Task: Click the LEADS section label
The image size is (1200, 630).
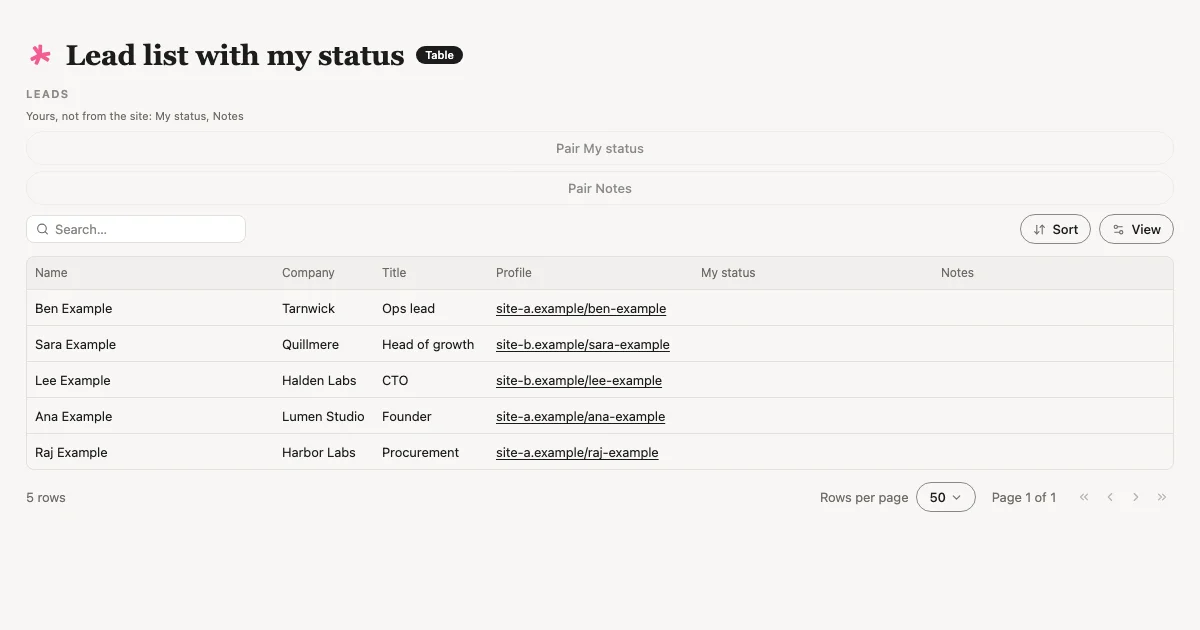Action: click(x=47, y=94)
